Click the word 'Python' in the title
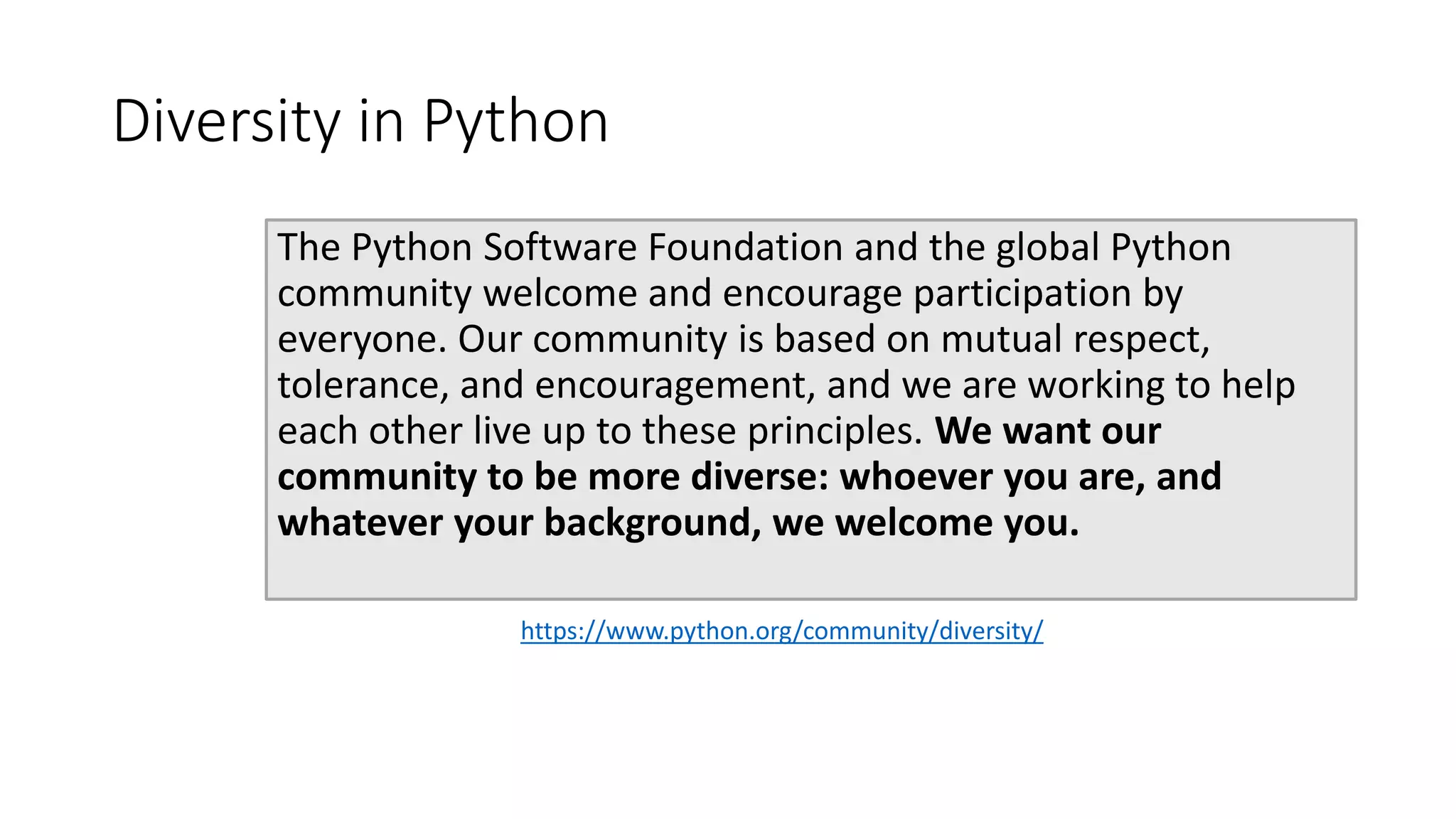Screen dimensions: 1456x819 [515, 122]
